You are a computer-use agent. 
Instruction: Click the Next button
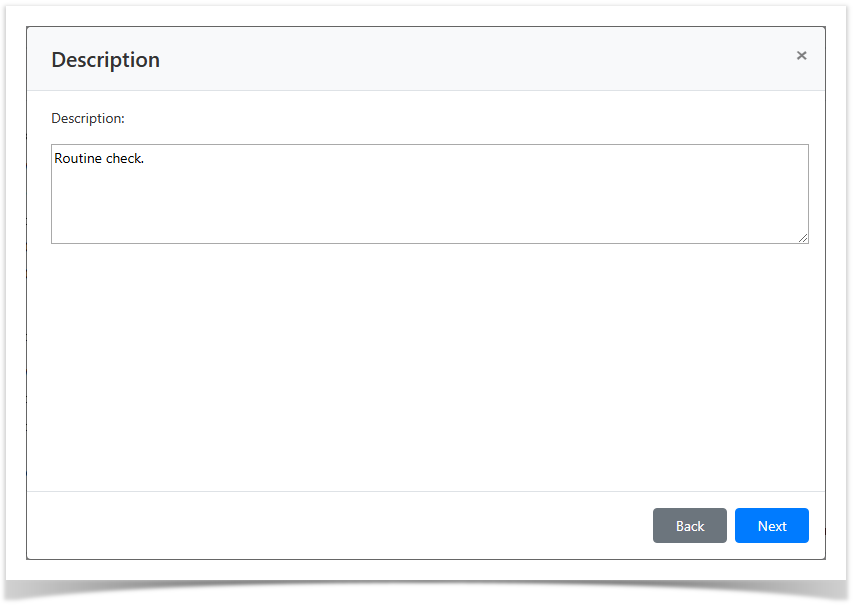pyautogui.click(x=771, y=526)
